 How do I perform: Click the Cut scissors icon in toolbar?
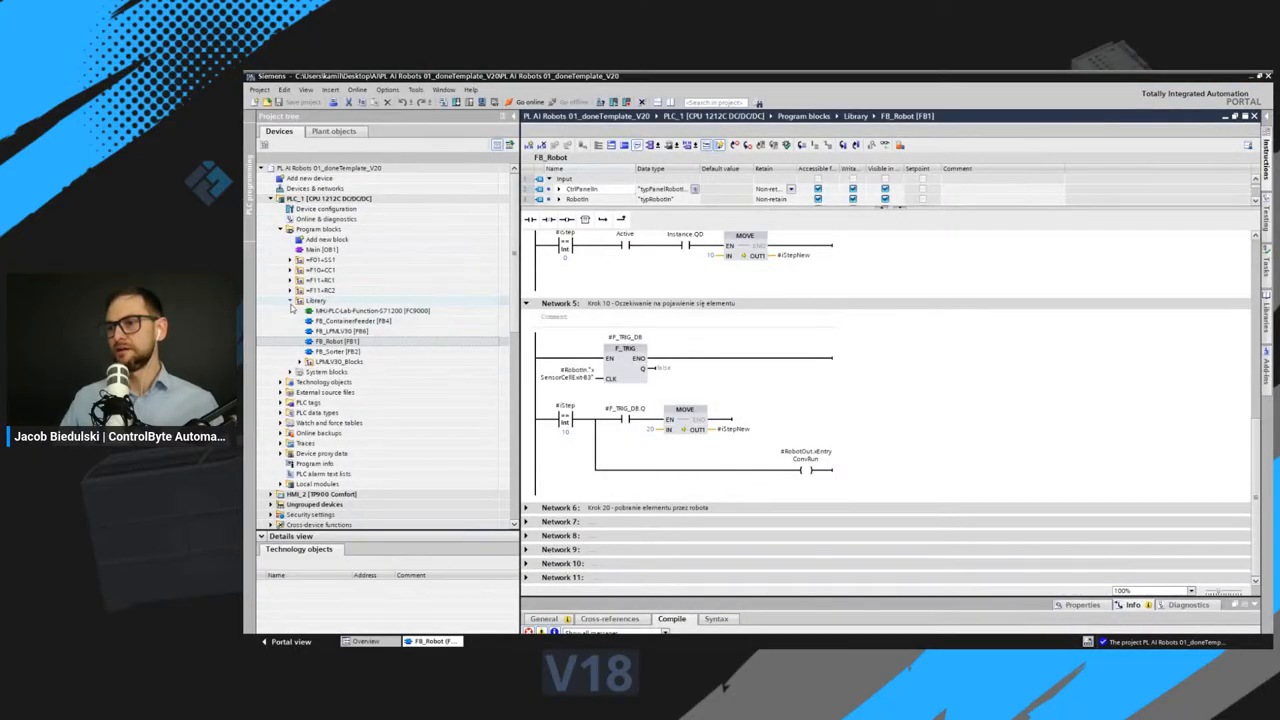(x=348, y=102)
